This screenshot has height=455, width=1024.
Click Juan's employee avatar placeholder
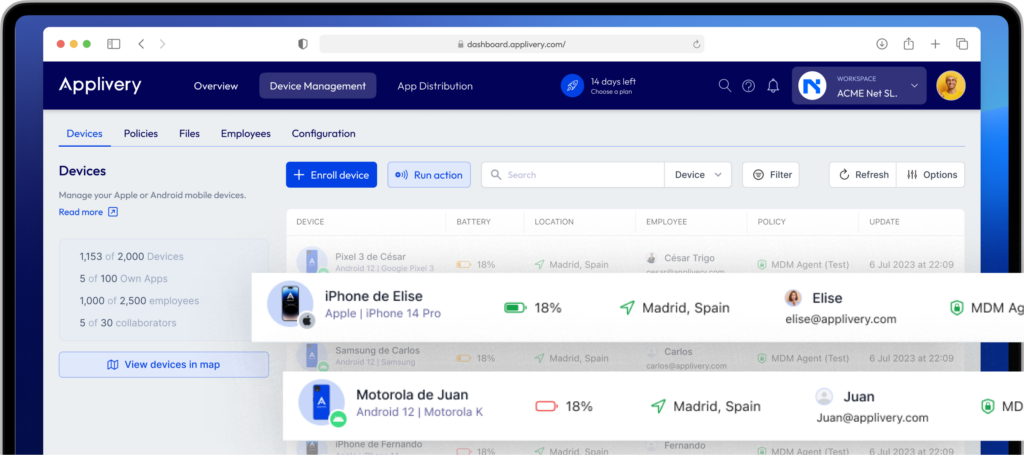coord(824,396)
